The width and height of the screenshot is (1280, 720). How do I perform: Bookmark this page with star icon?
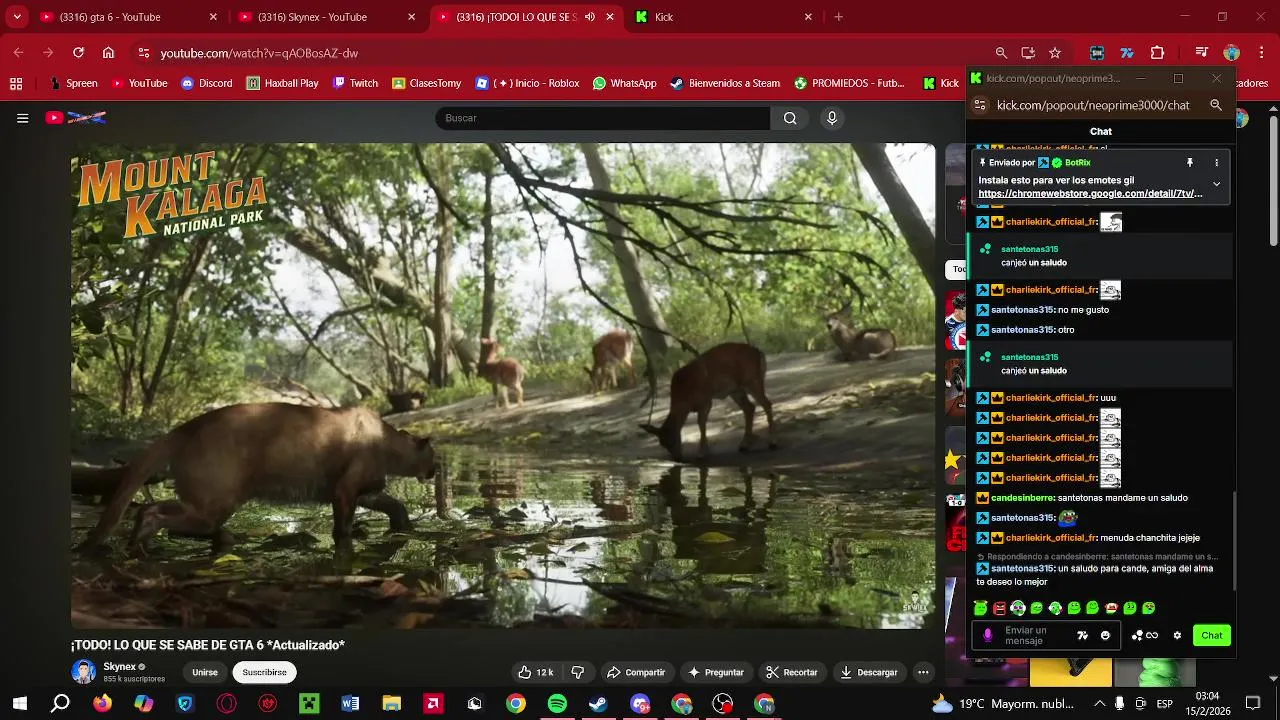point(1055,53)
